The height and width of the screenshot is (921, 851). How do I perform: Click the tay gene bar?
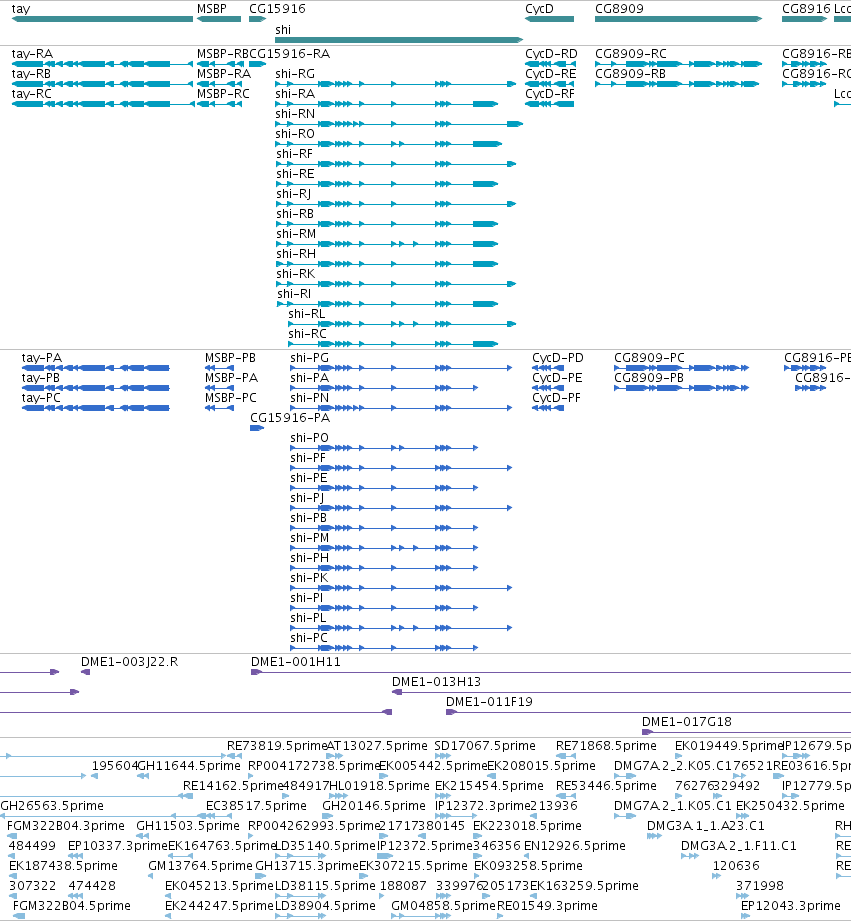102,19
